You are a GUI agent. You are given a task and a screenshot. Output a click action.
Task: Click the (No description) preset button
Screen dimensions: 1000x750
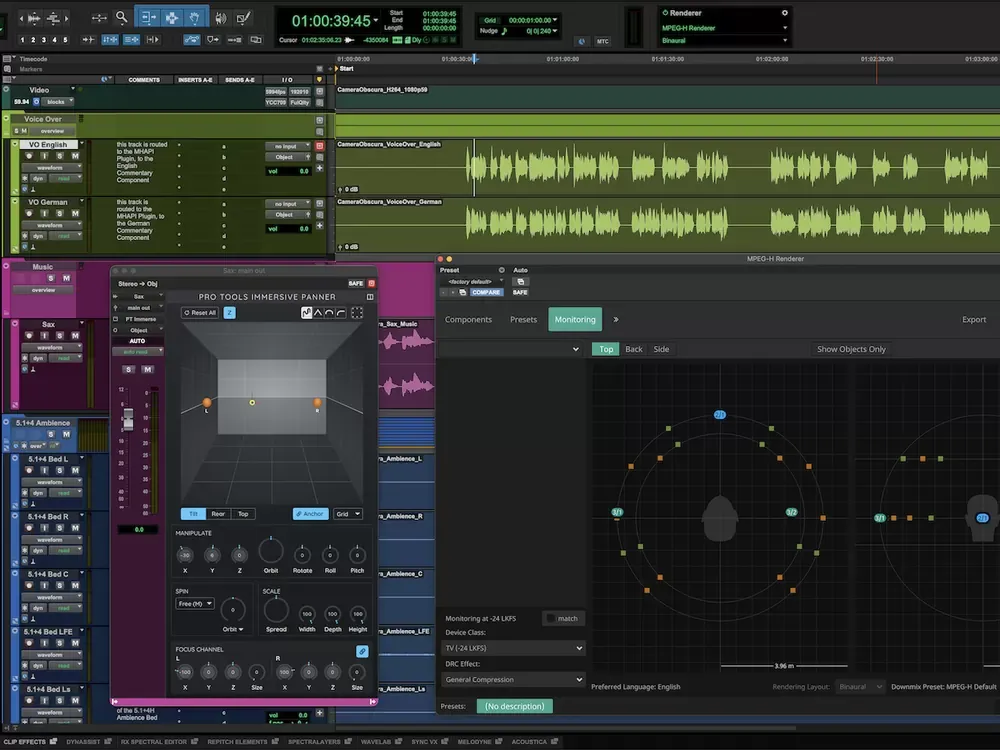click(515, 706)
